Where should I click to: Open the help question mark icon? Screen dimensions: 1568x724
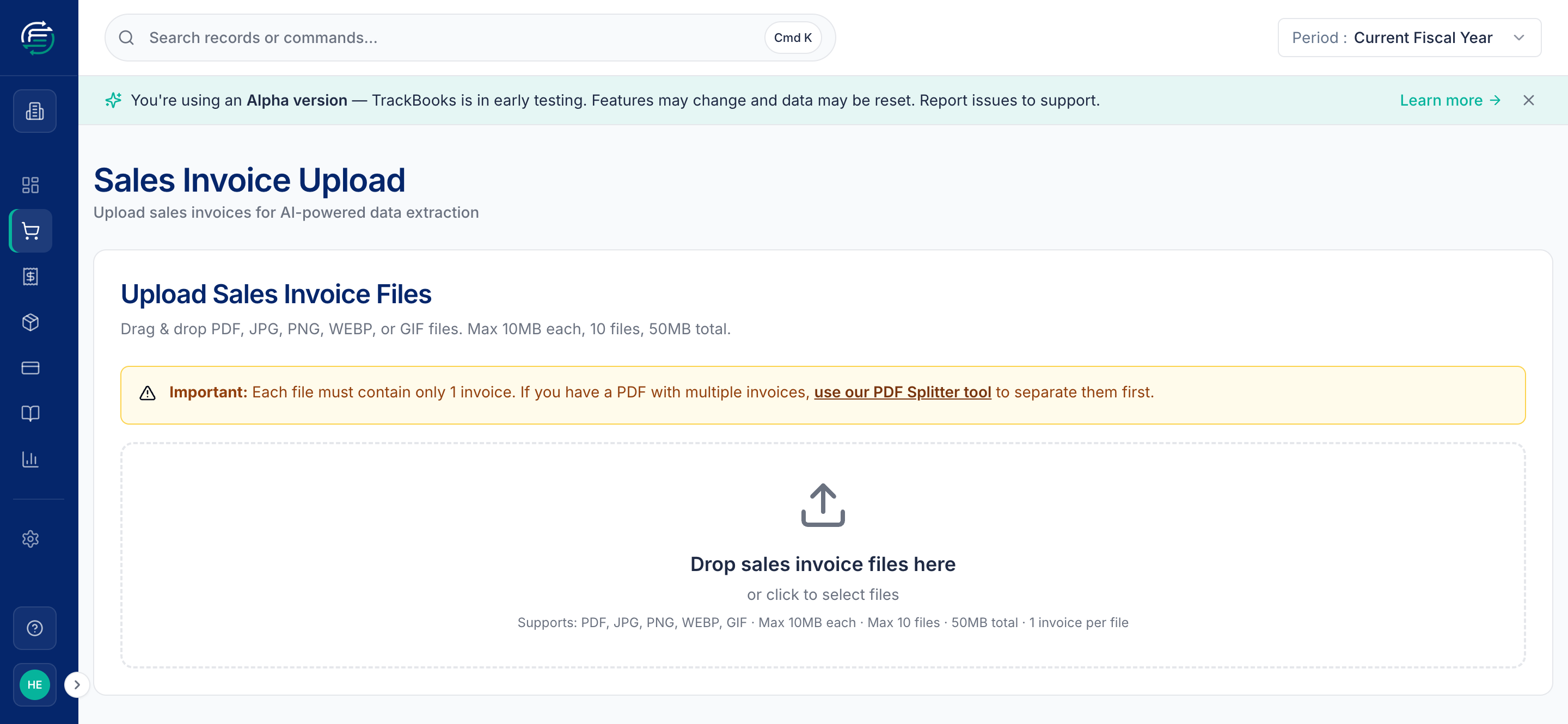35,628
